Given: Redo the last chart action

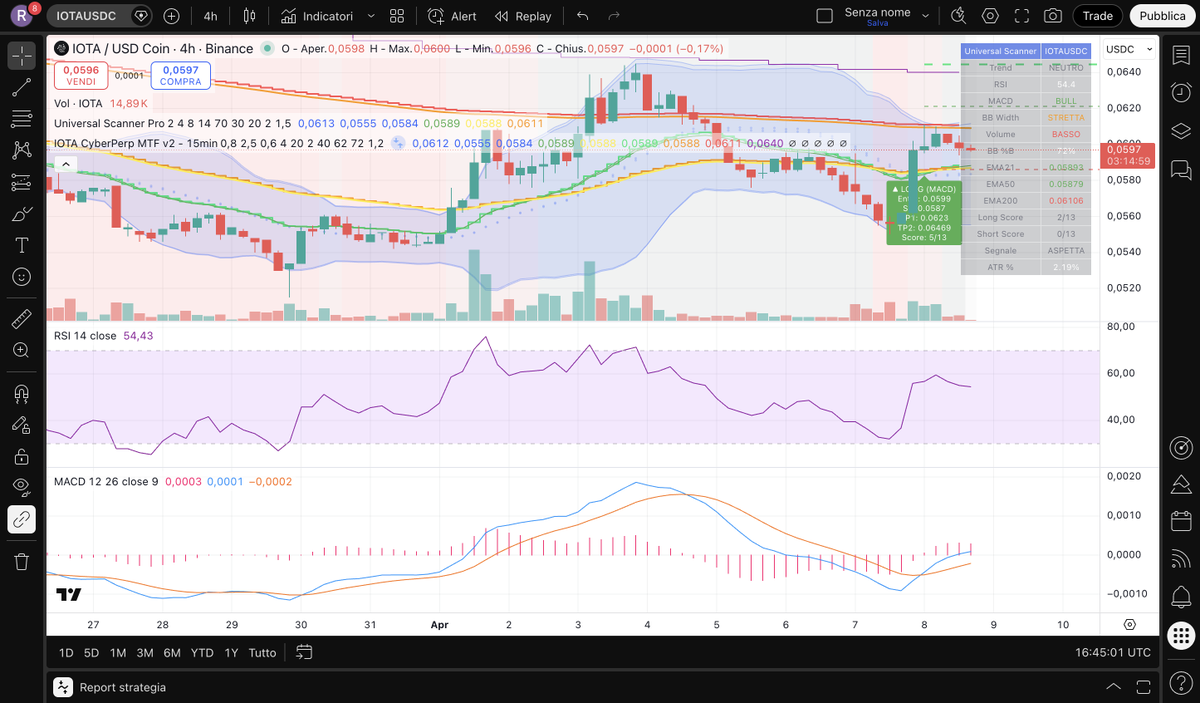Looking at the screenshot, I should click(x=614, y=16).
